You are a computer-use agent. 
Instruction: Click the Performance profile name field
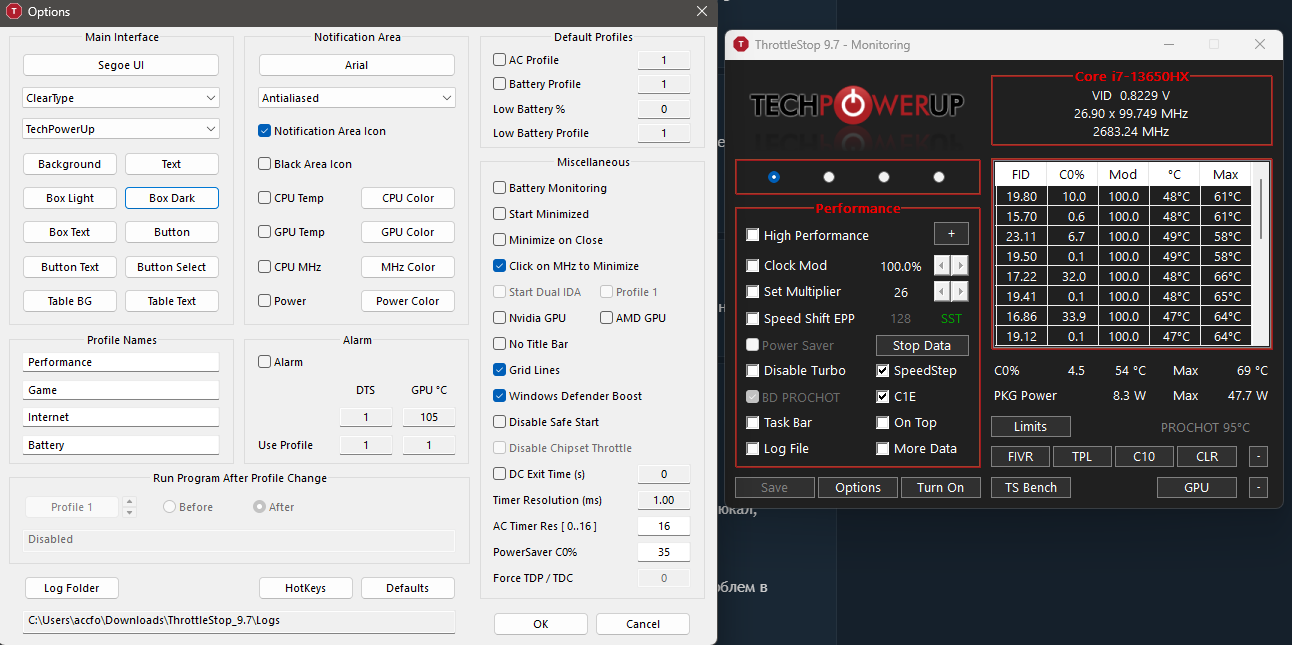click(x=121, y=362)
